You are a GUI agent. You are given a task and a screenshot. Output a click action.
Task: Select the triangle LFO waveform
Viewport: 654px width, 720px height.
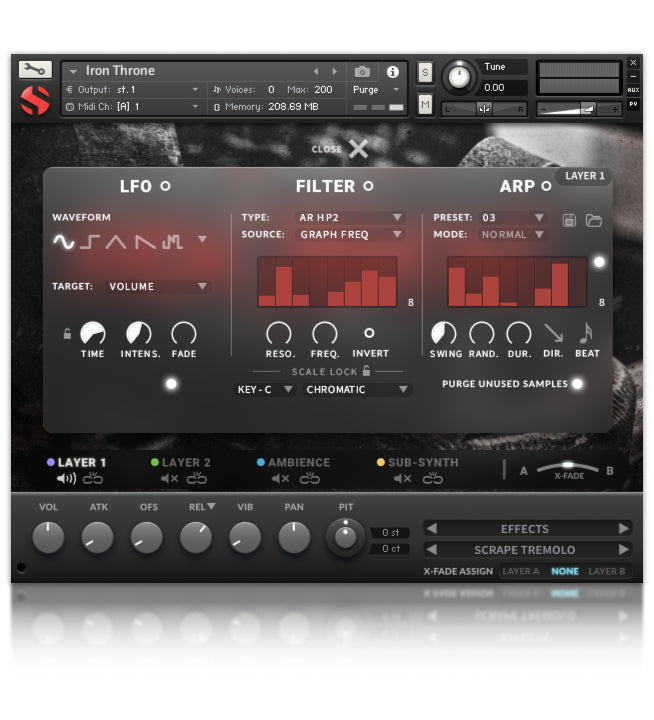click(117, 241)
